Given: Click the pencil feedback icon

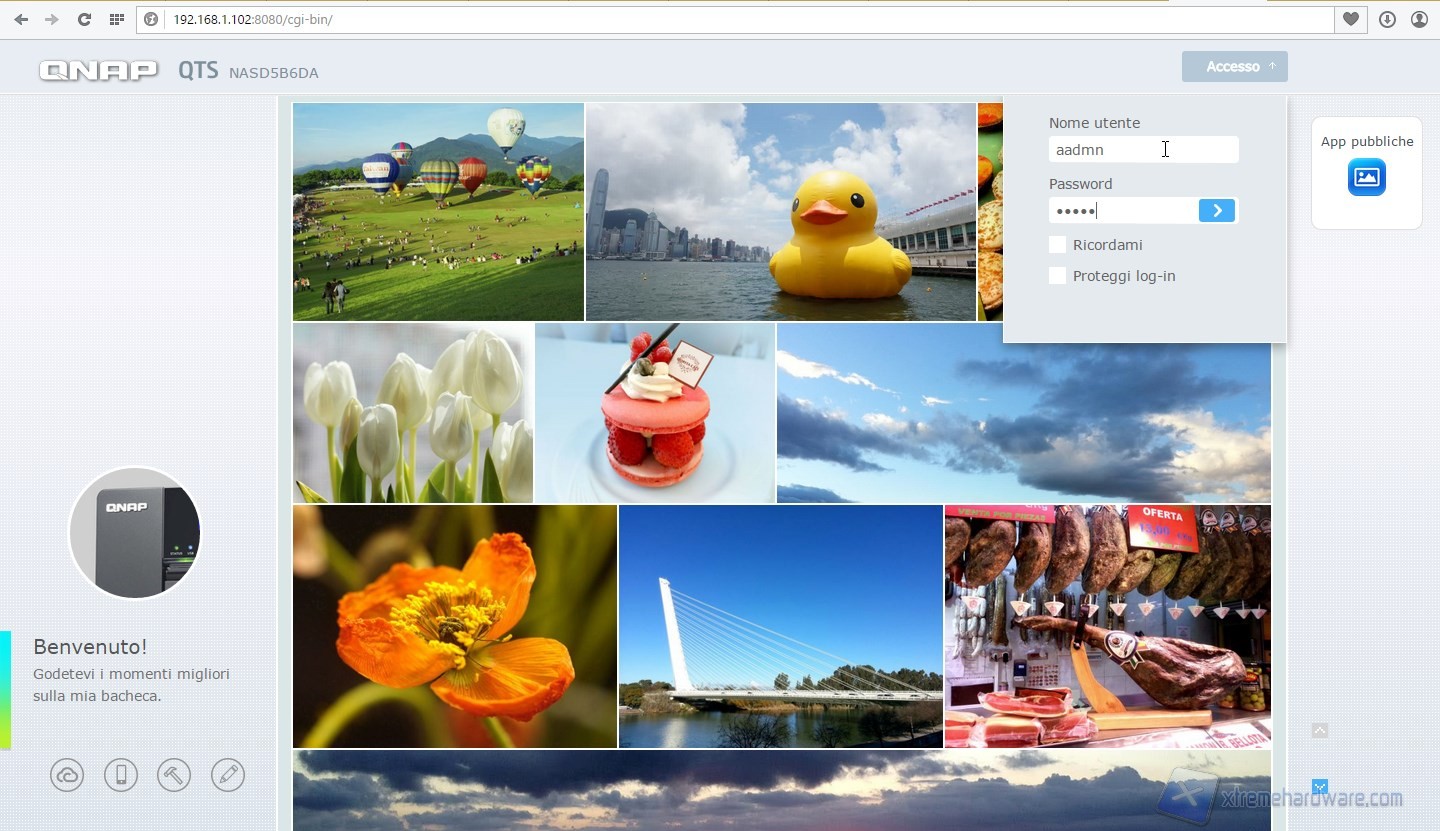Looking at the screenshot, I should click(228, 775).
